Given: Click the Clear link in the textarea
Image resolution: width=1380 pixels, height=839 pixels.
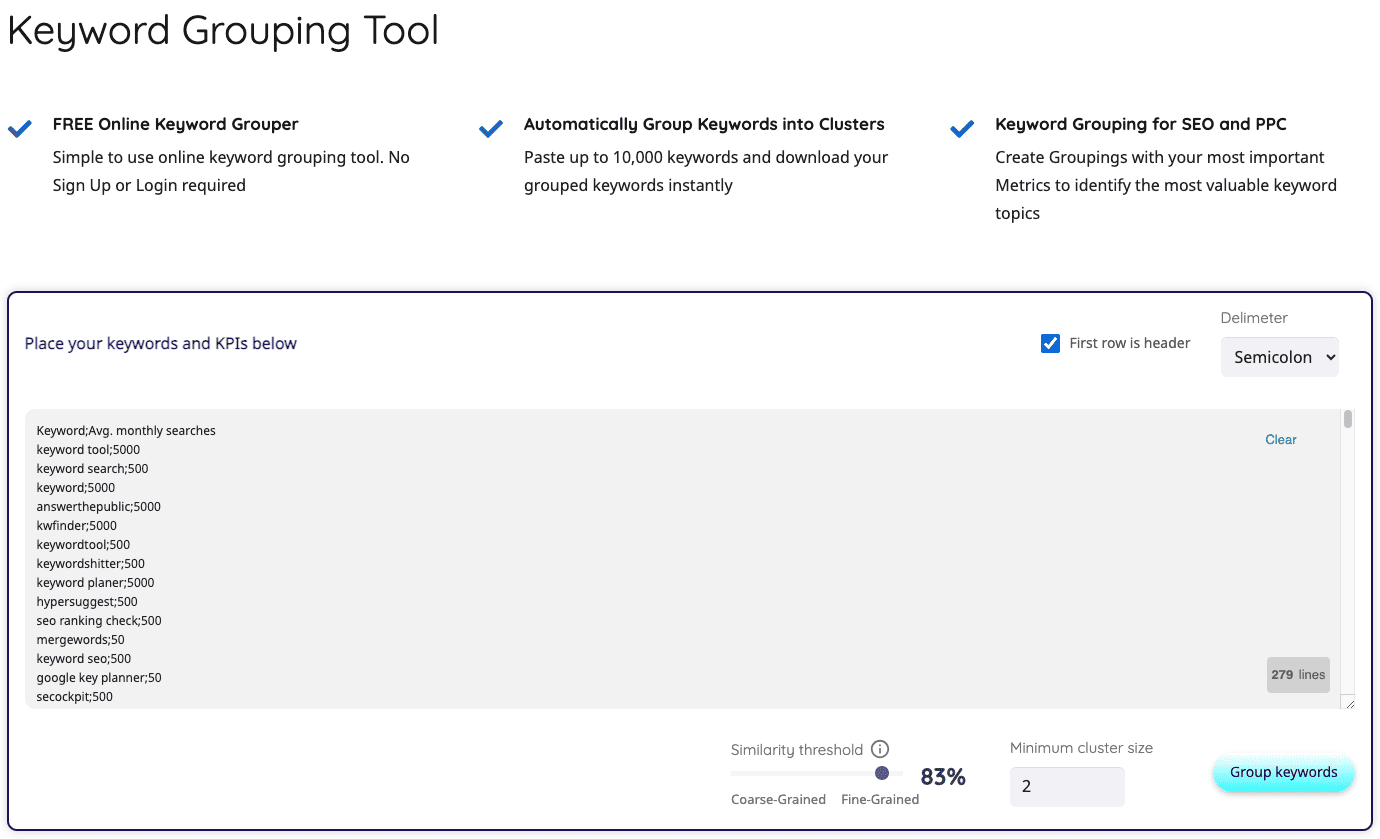Looking at the screenshot, I should click(1281, 439).
